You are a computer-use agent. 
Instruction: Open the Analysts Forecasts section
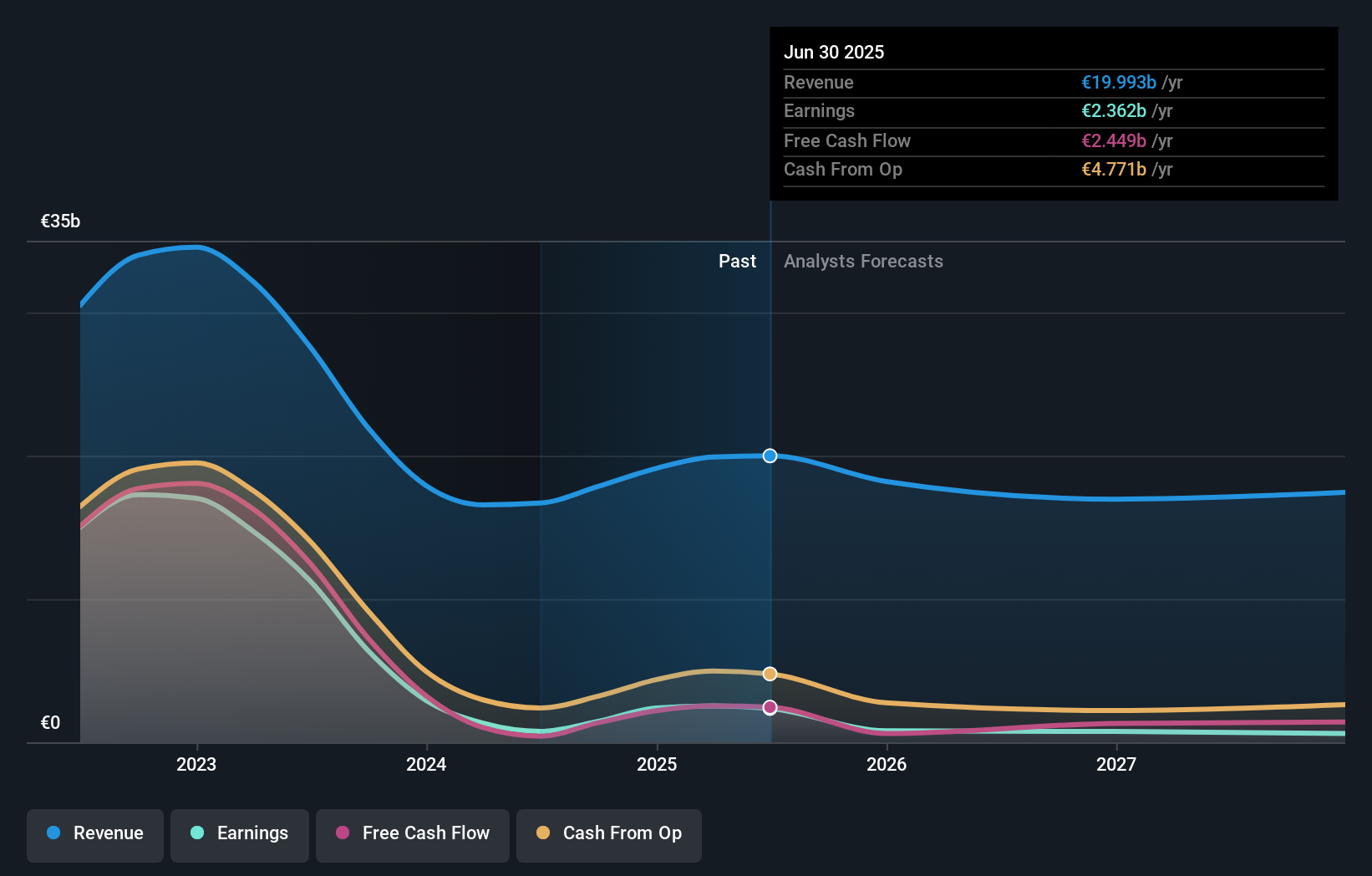(x=863, y=261)
